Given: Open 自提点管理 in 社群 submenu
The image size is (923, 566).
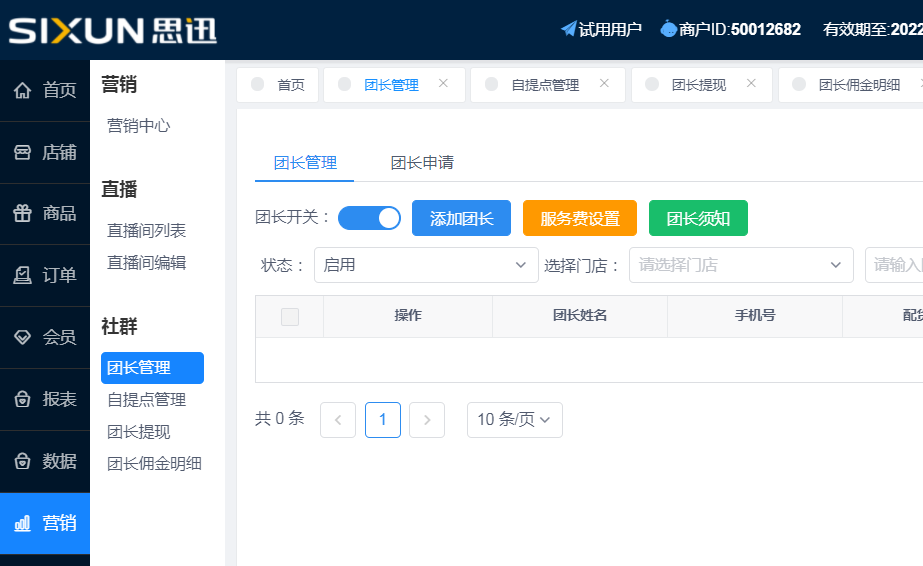Looking at the screenshot, I should (x=146, y=399).
